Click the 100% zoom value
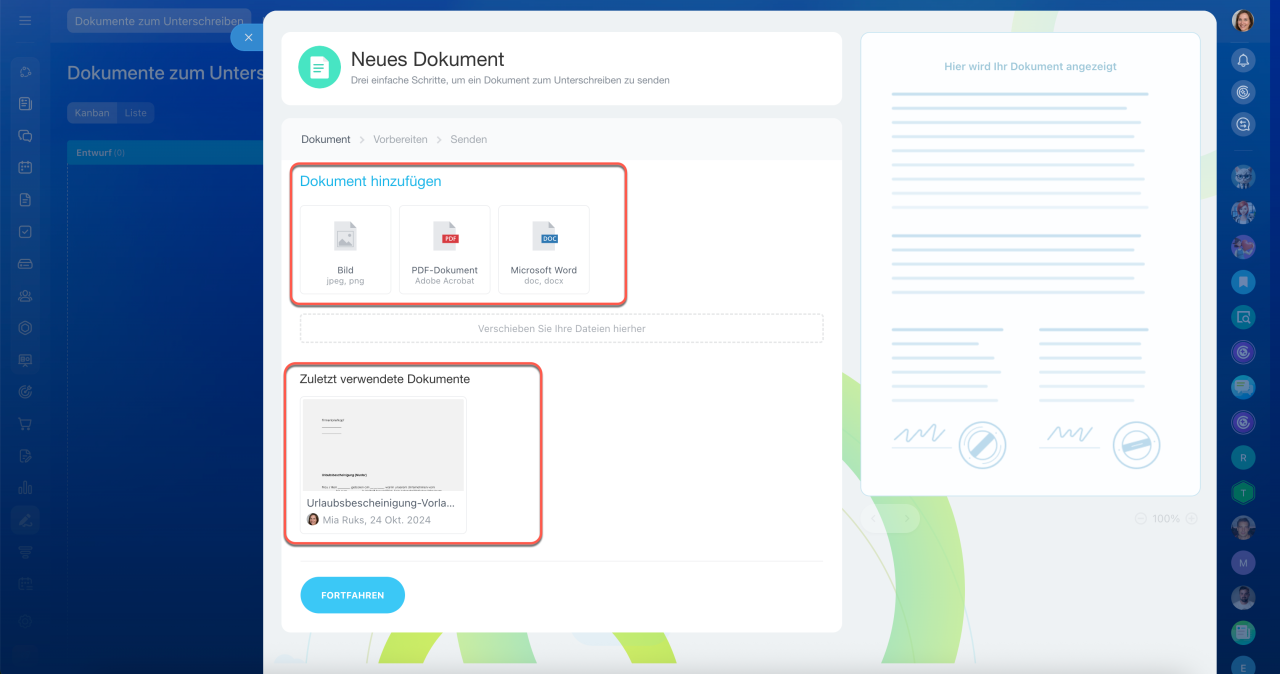Screen dimensions: 1280x674 (x=1166, y=519)
